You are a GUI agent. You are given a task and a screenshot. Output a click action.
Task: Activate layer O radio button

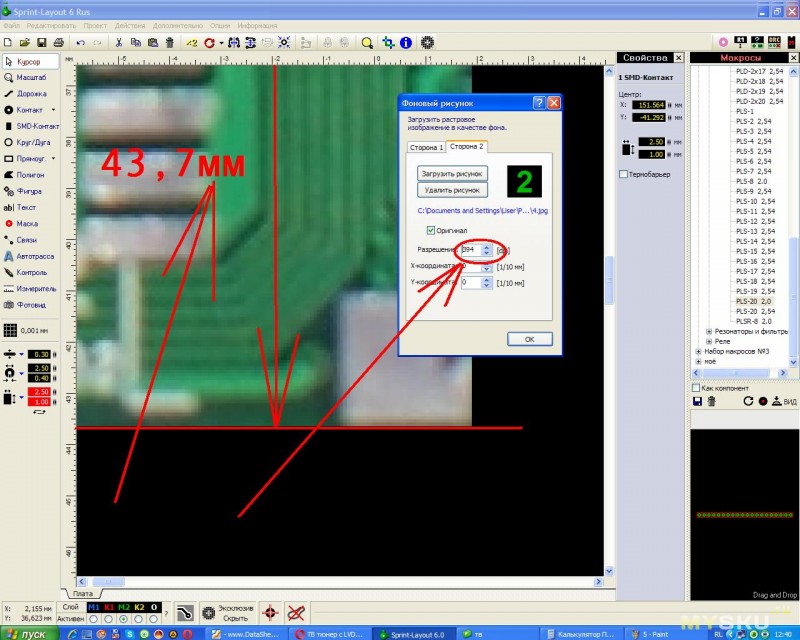(x=154, y=619)
